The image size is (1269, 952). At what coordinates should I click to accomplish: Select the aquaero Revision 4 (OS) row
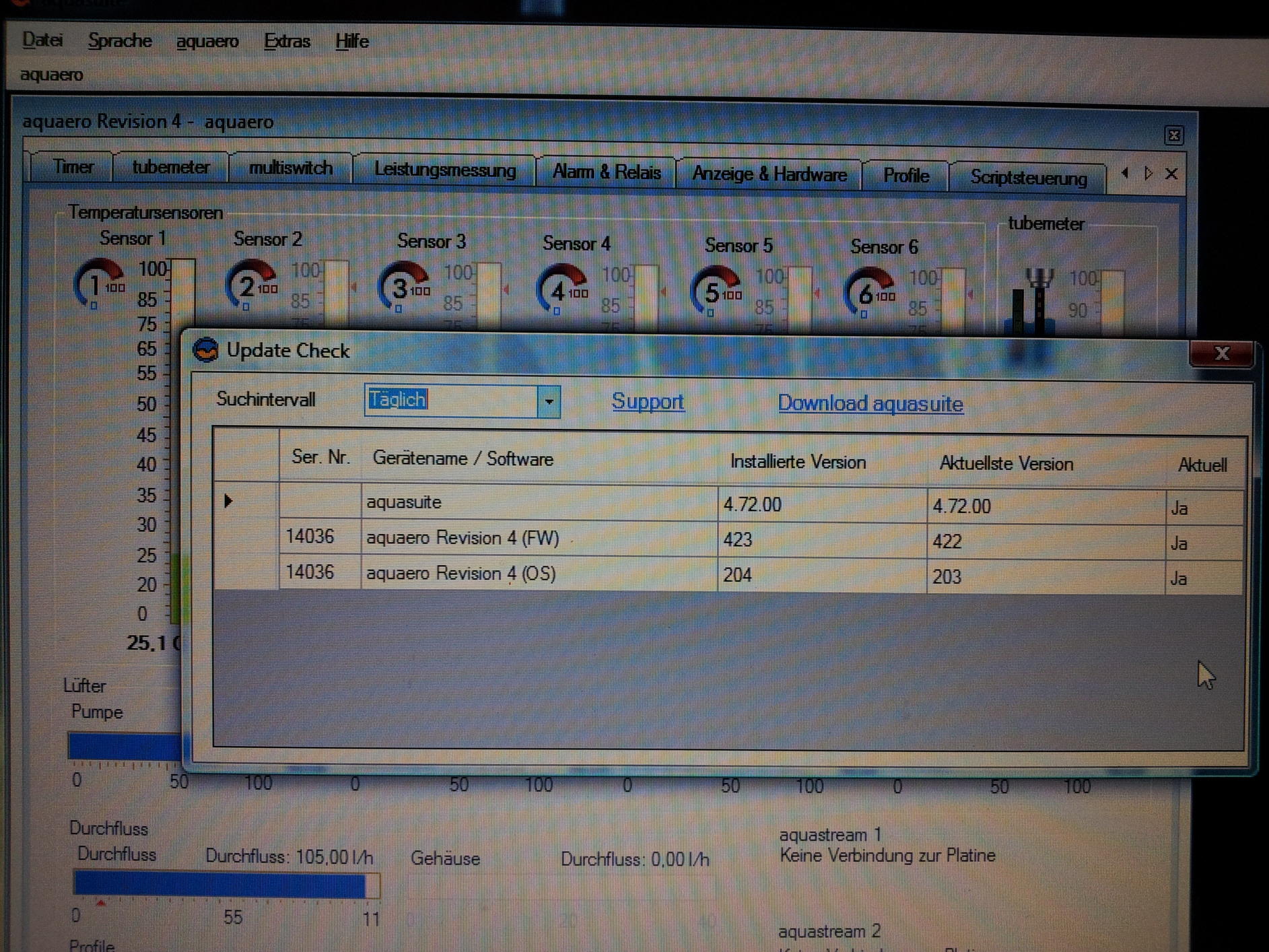[728, 575]
